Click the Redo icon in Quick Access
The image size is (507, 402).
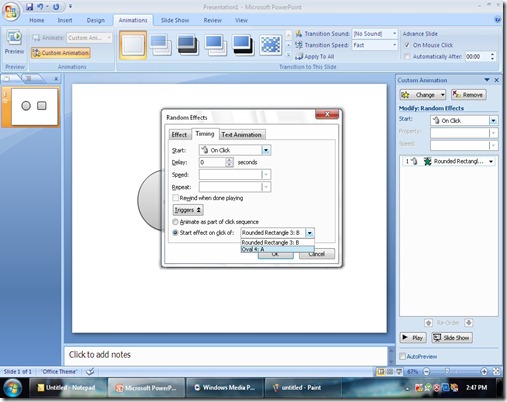[56, 6]
